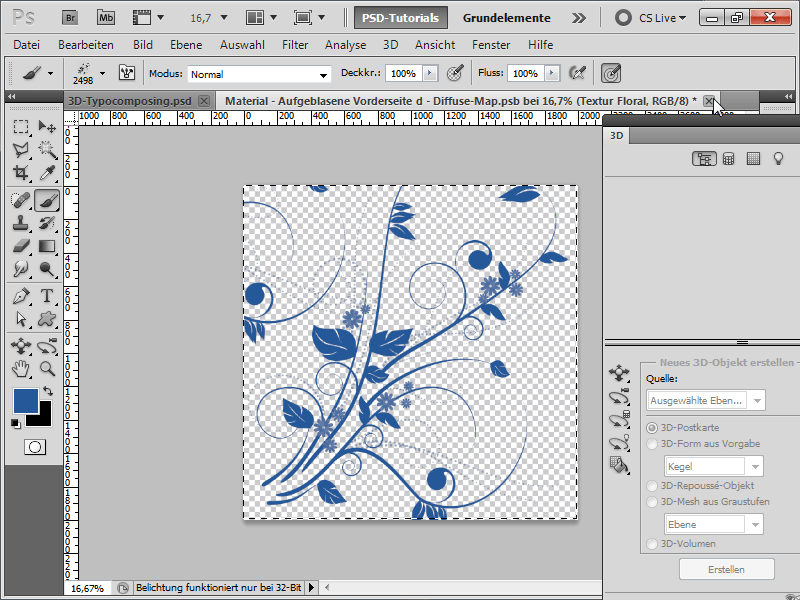The image size is (800, 600).
Task: Launch Mini Bridge
Action: (106, 18)
